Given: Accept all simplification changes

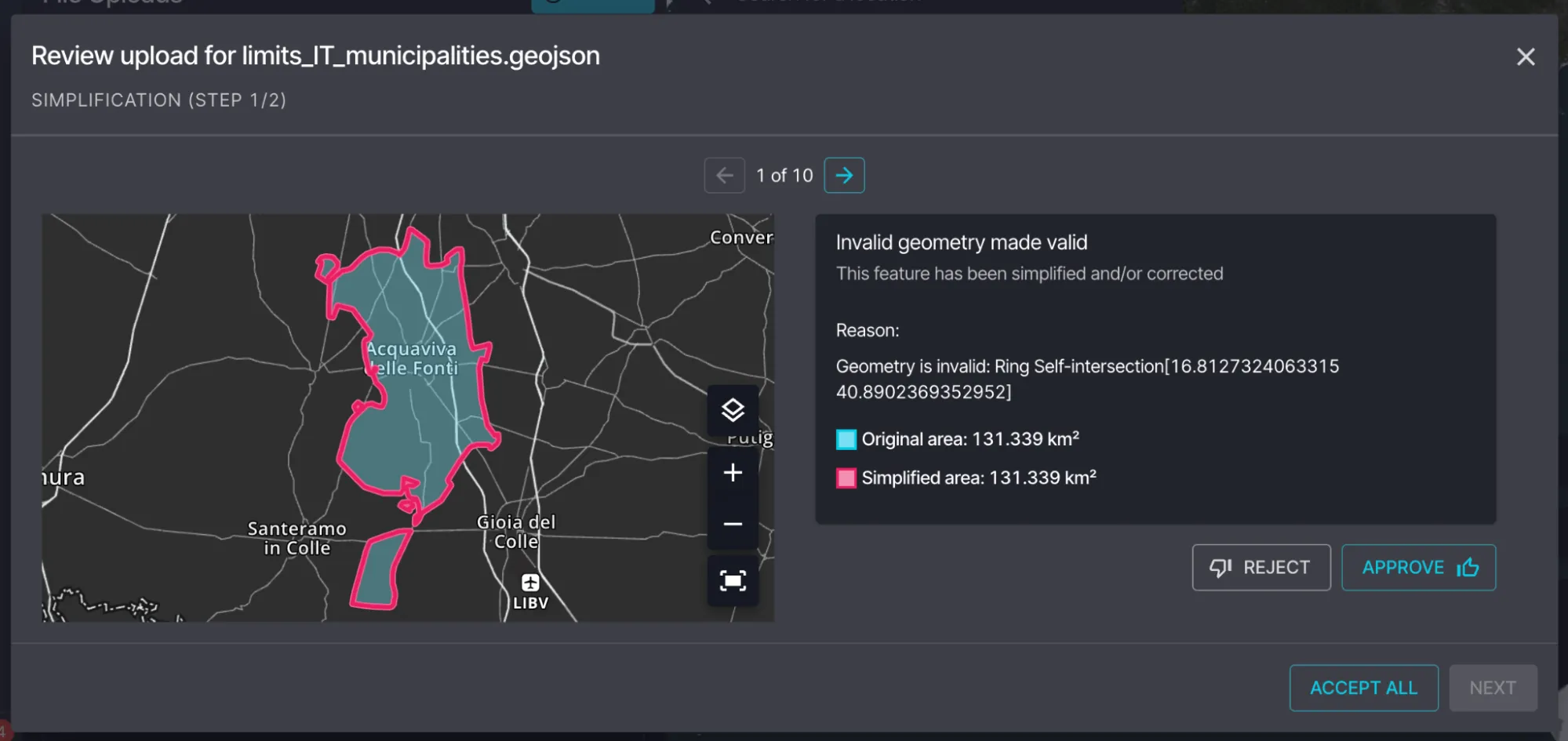Looking at the screenshot, I should coord(1363,688).
